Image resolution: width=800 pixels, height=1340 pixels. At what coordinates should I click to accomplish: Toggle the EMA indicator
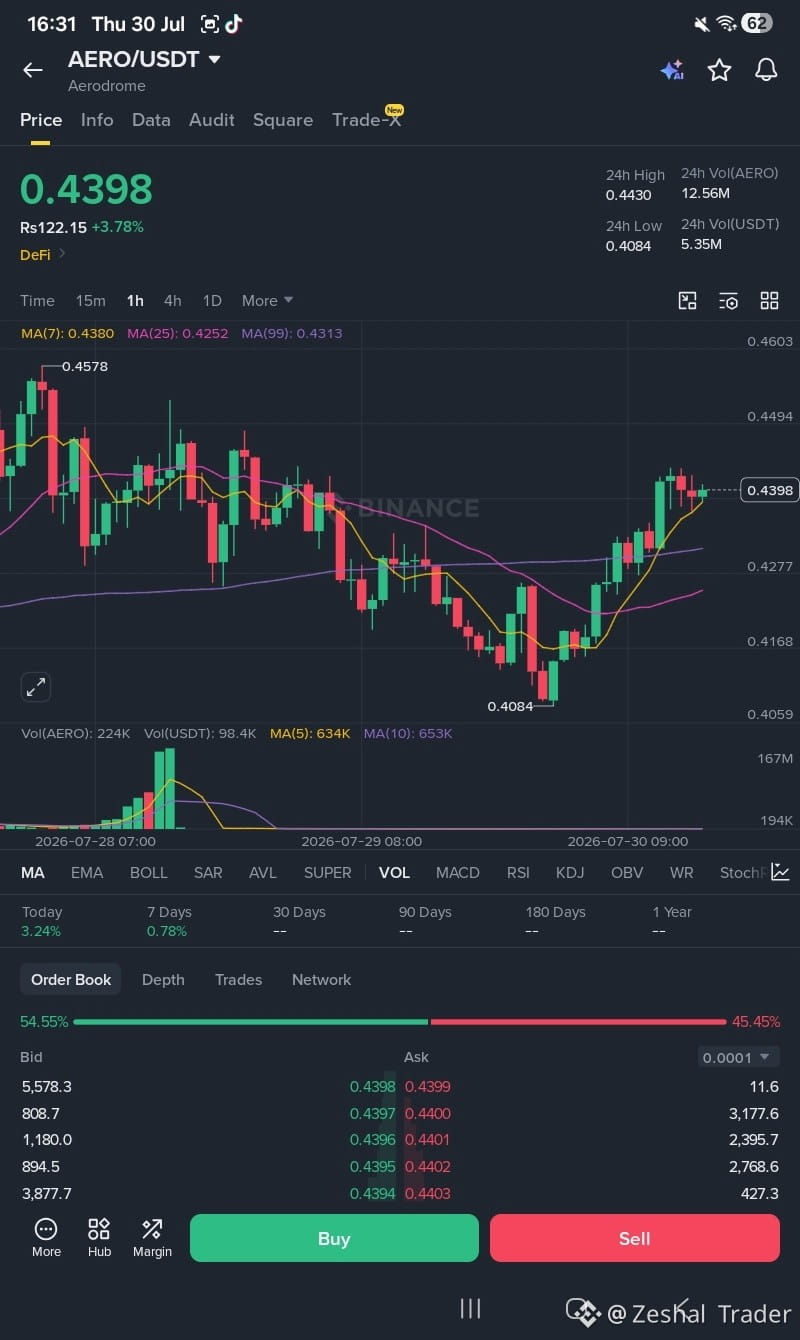point(87,873)
